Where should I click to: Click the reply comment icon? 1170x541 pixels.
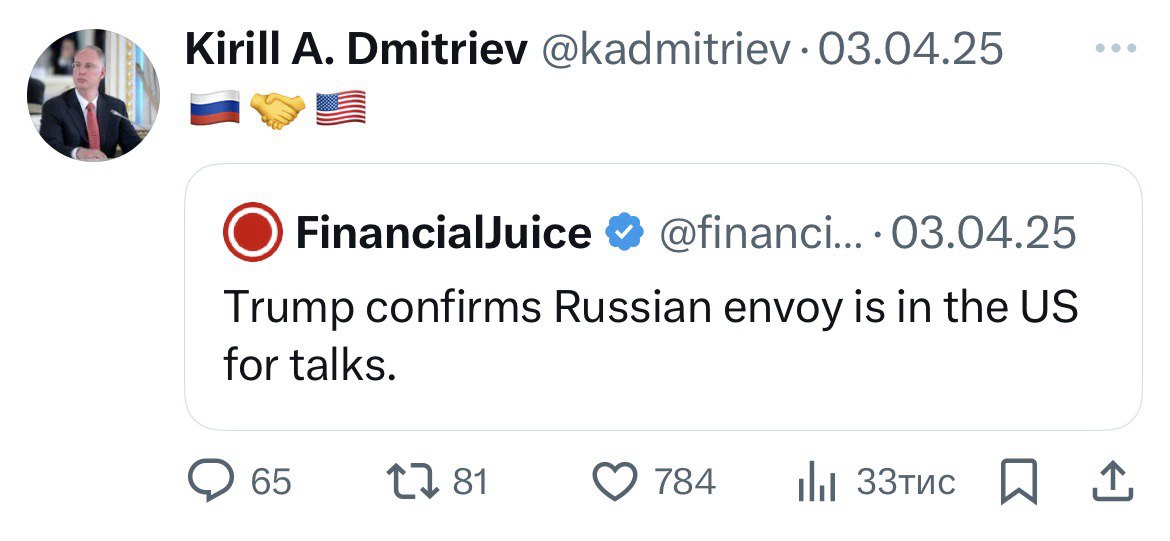[210, 482]
